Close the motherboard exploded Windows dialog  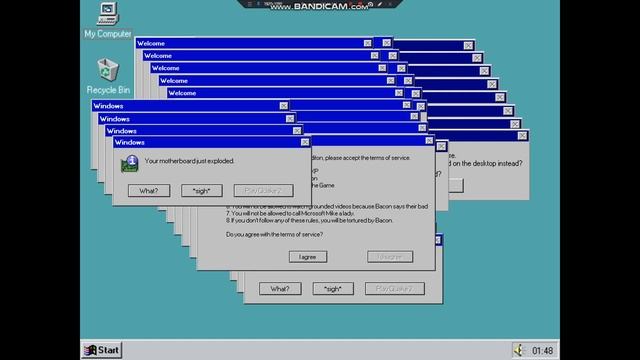tap(305, 142)
